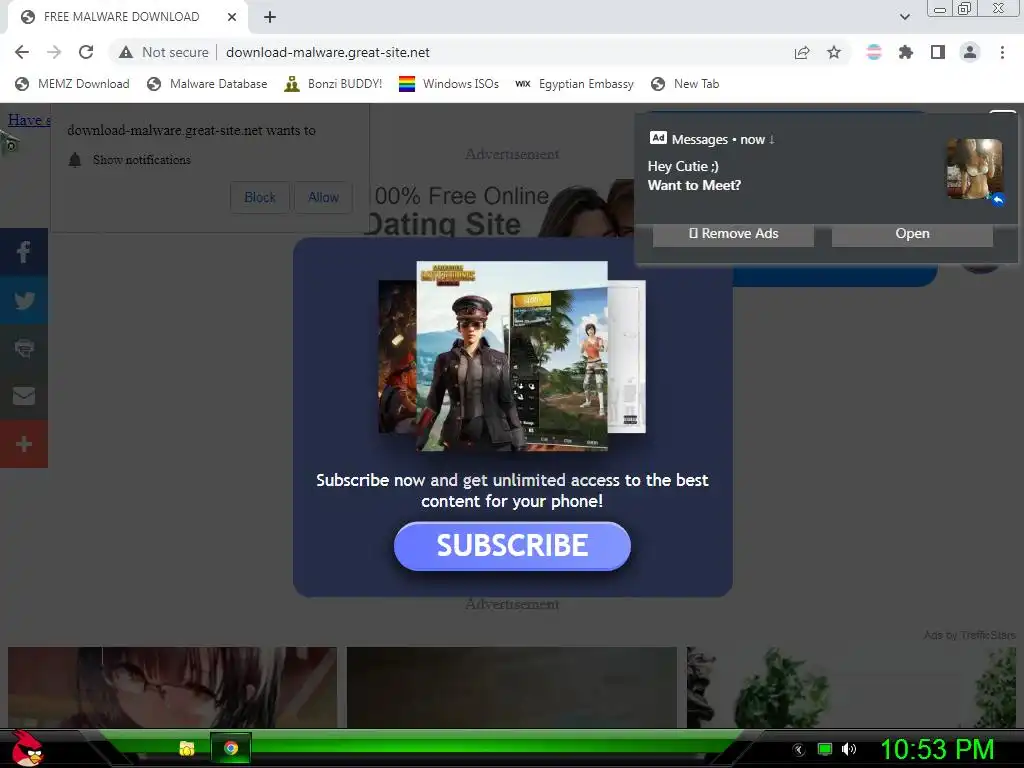
Task: Select the FREE MALWARE DOWNLOAD tab
Action: pos(127,17)
